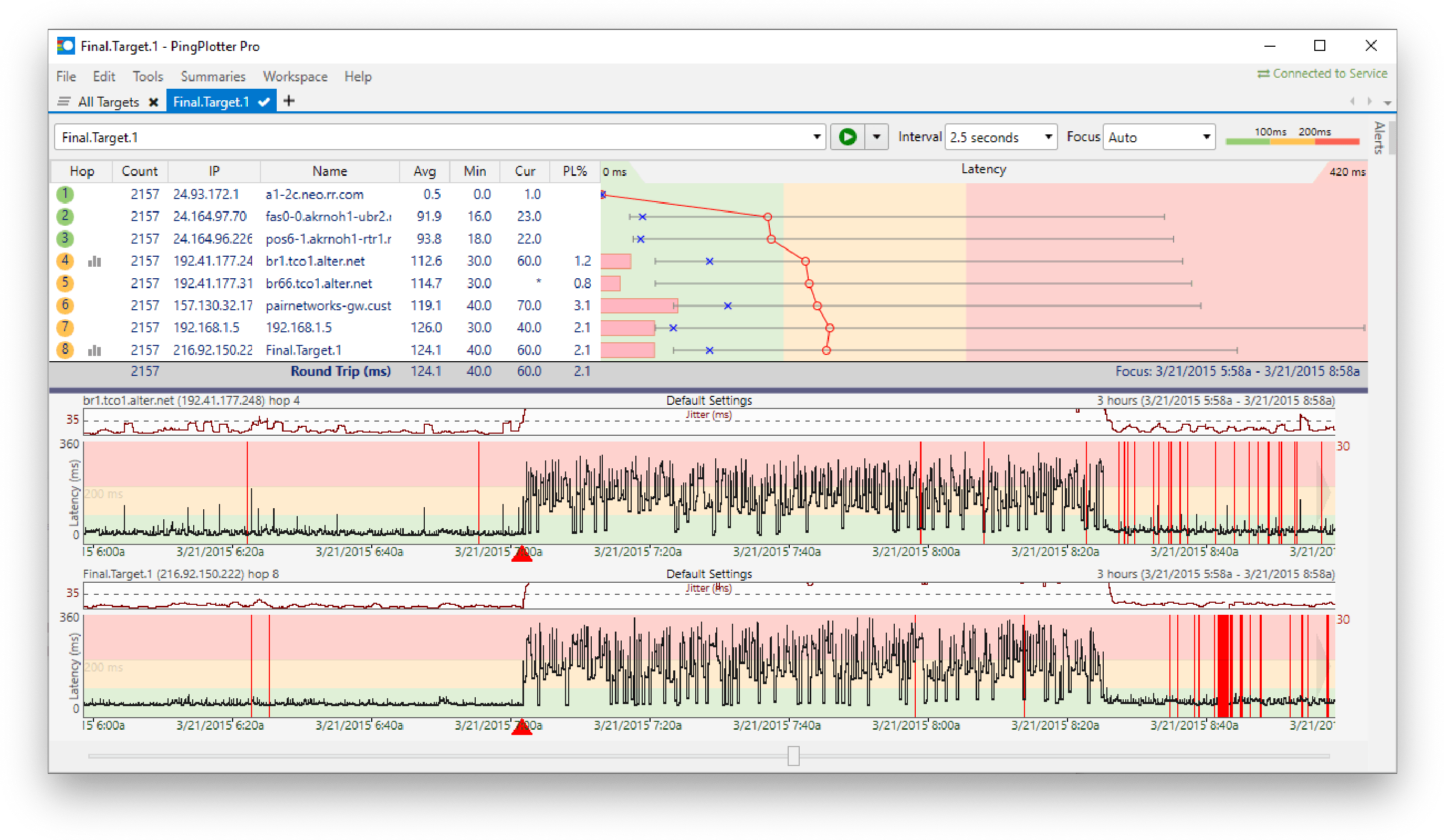The height and width of the screenshot is (840, 1444).
Task: Click the hop 6 number circle
Action: coord(65,306)
